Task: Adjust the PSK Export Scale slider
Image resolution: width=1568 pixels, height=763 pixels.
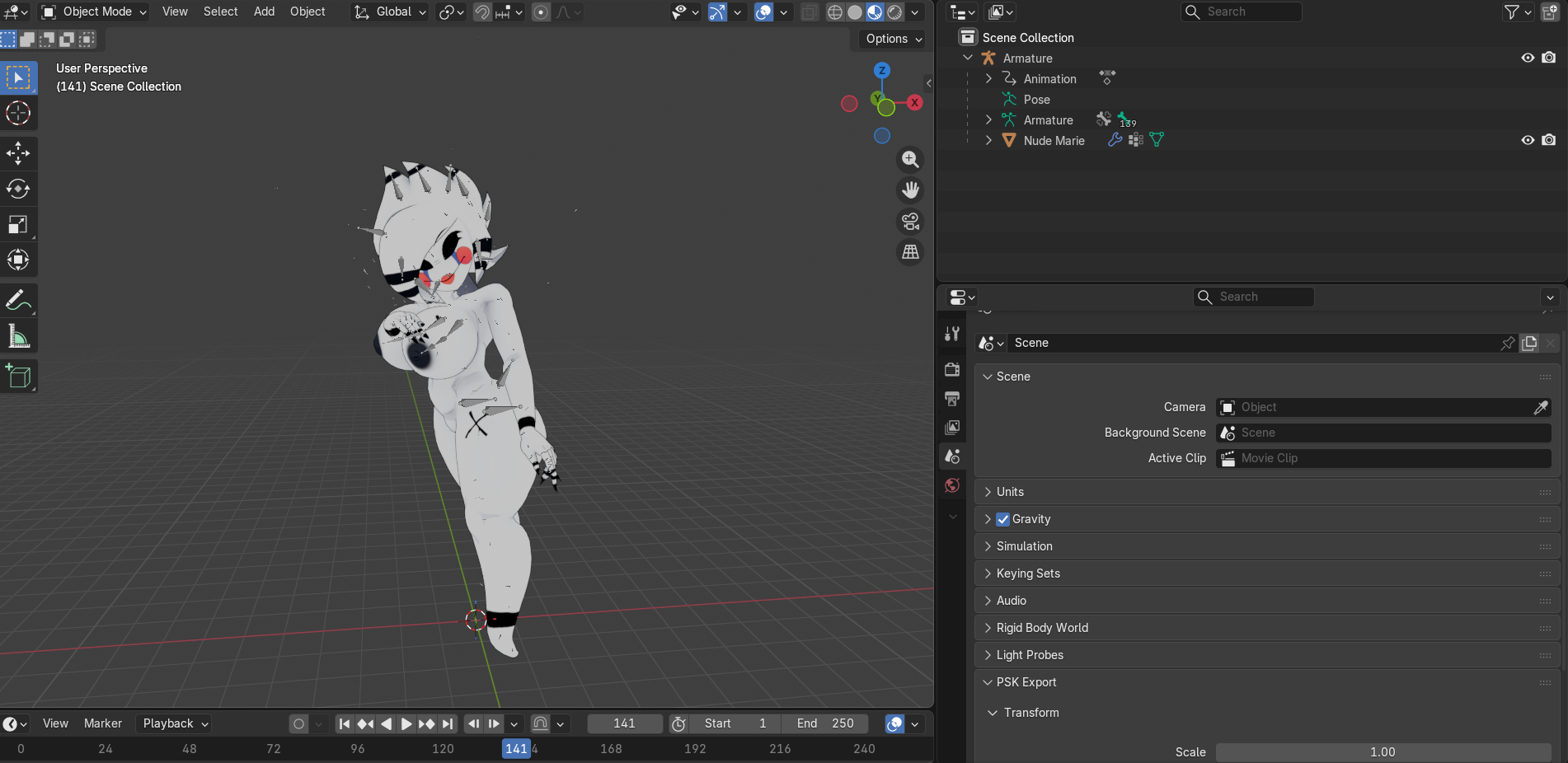Action: [1383, 751]
